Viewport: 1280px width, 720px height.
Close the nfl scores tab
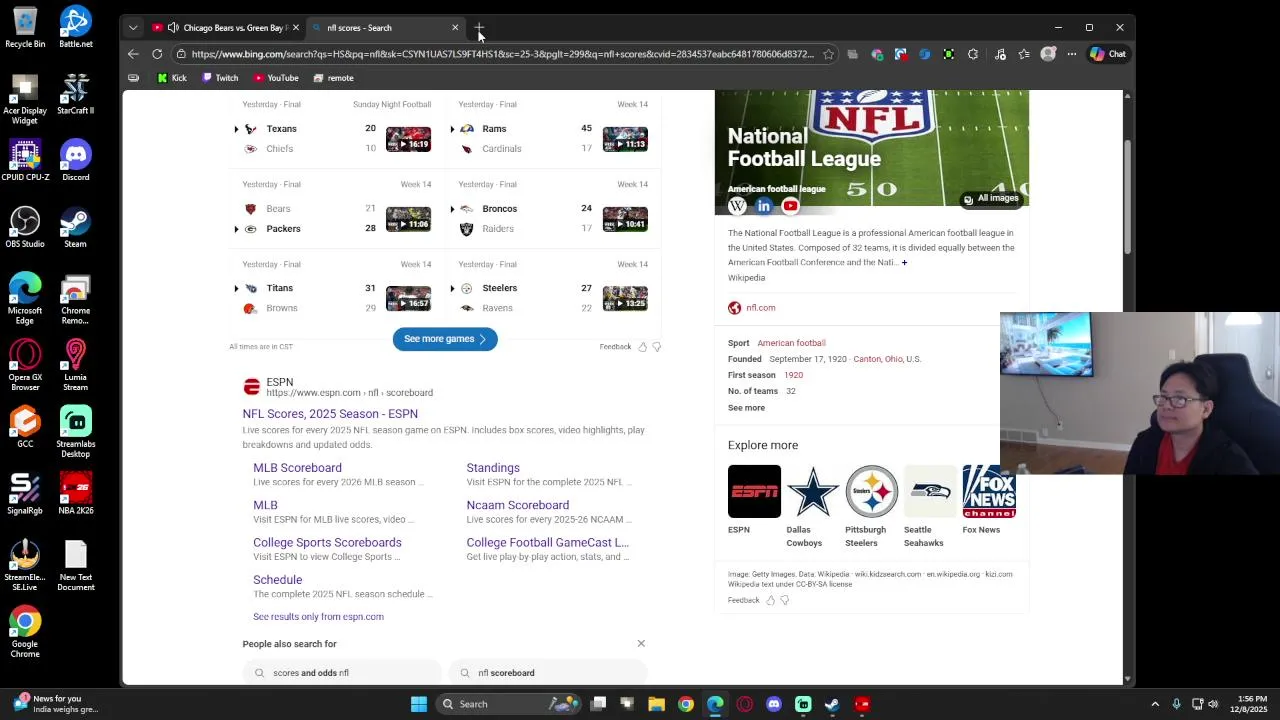point(455,28)
